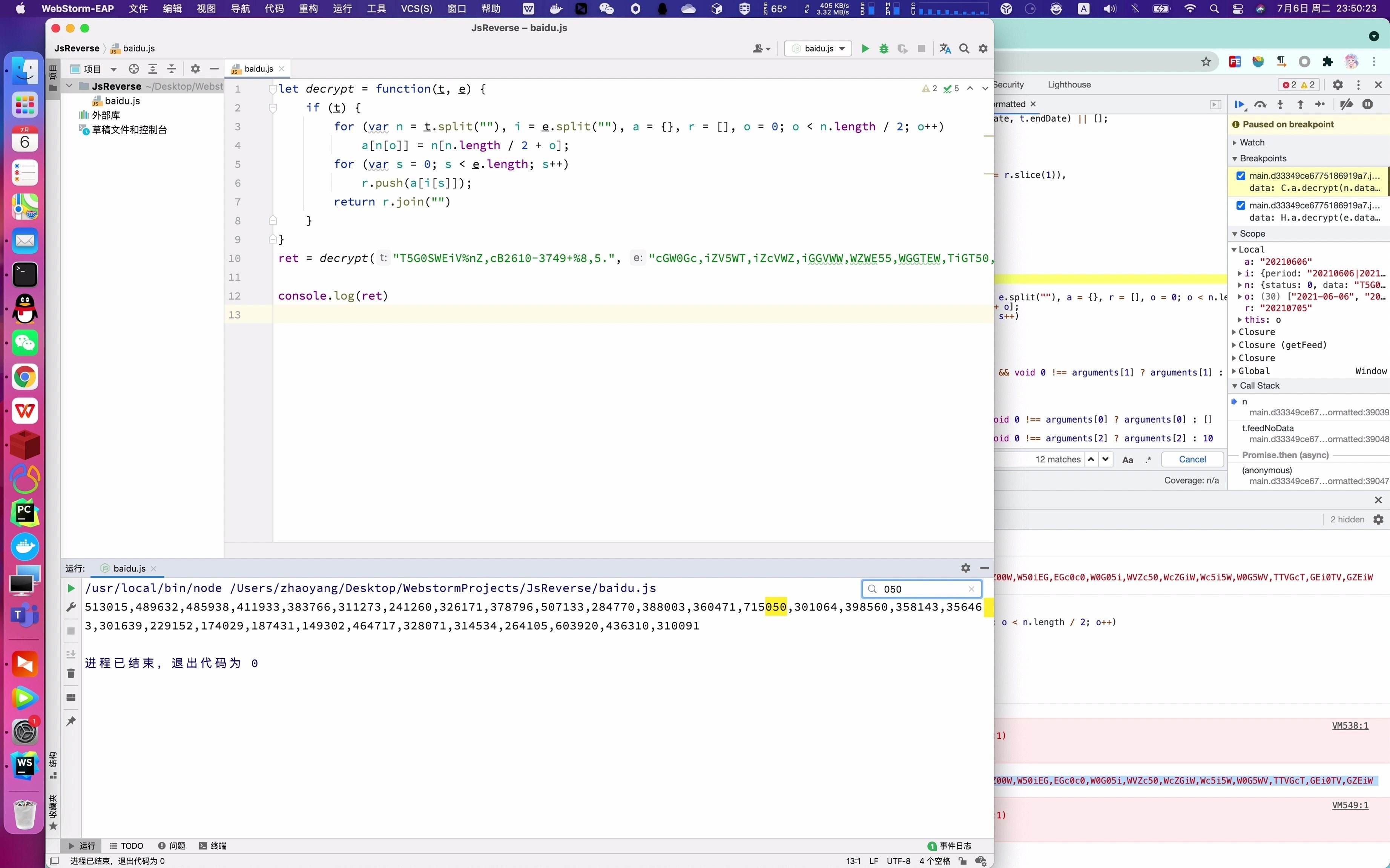
Task: Open VM538:1 source link in console
Action: 1350,726
